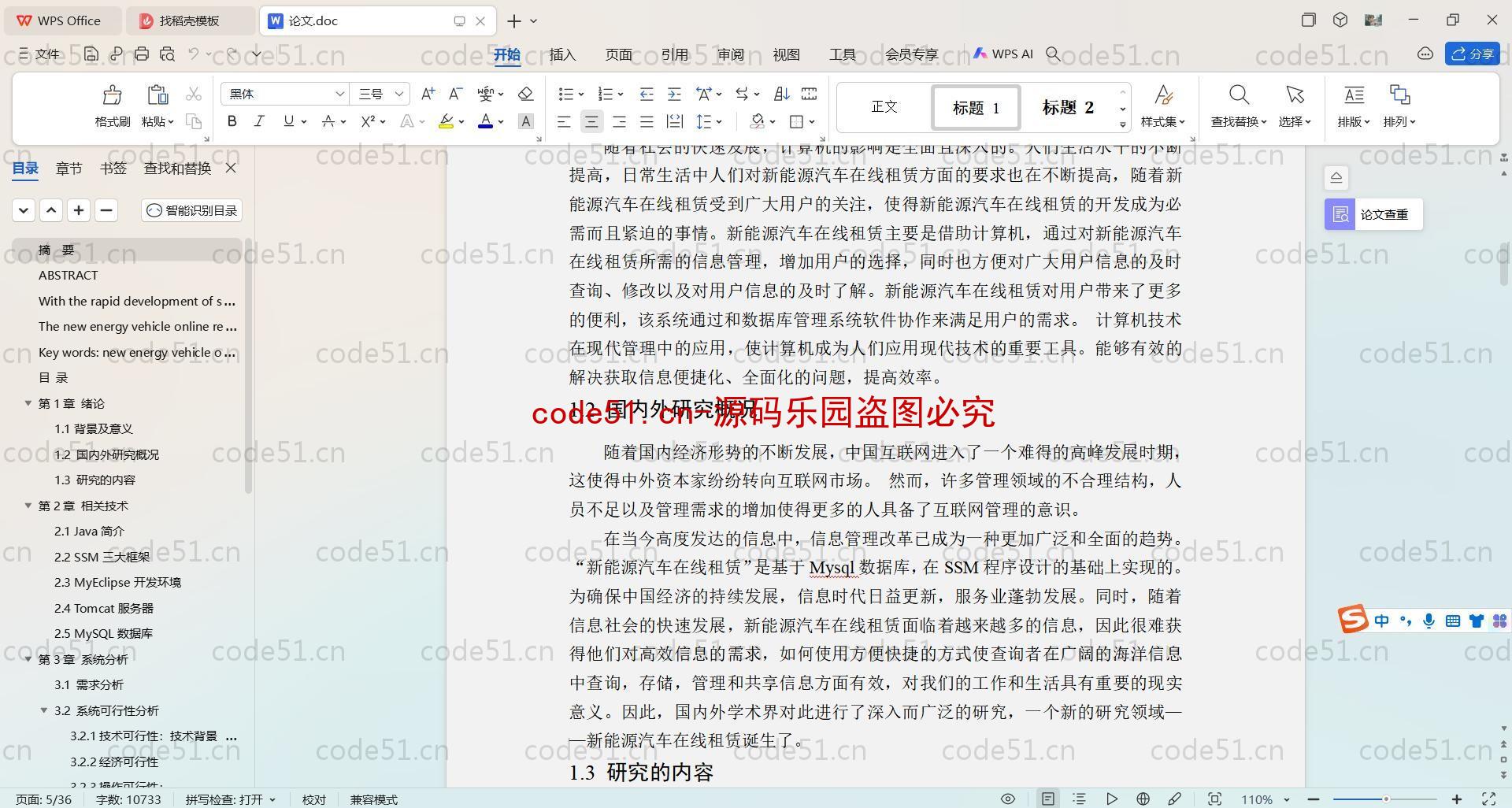Click fullscreen icon in status bar
Screen dimensions: 1512x808
(x=1488, y=799)
